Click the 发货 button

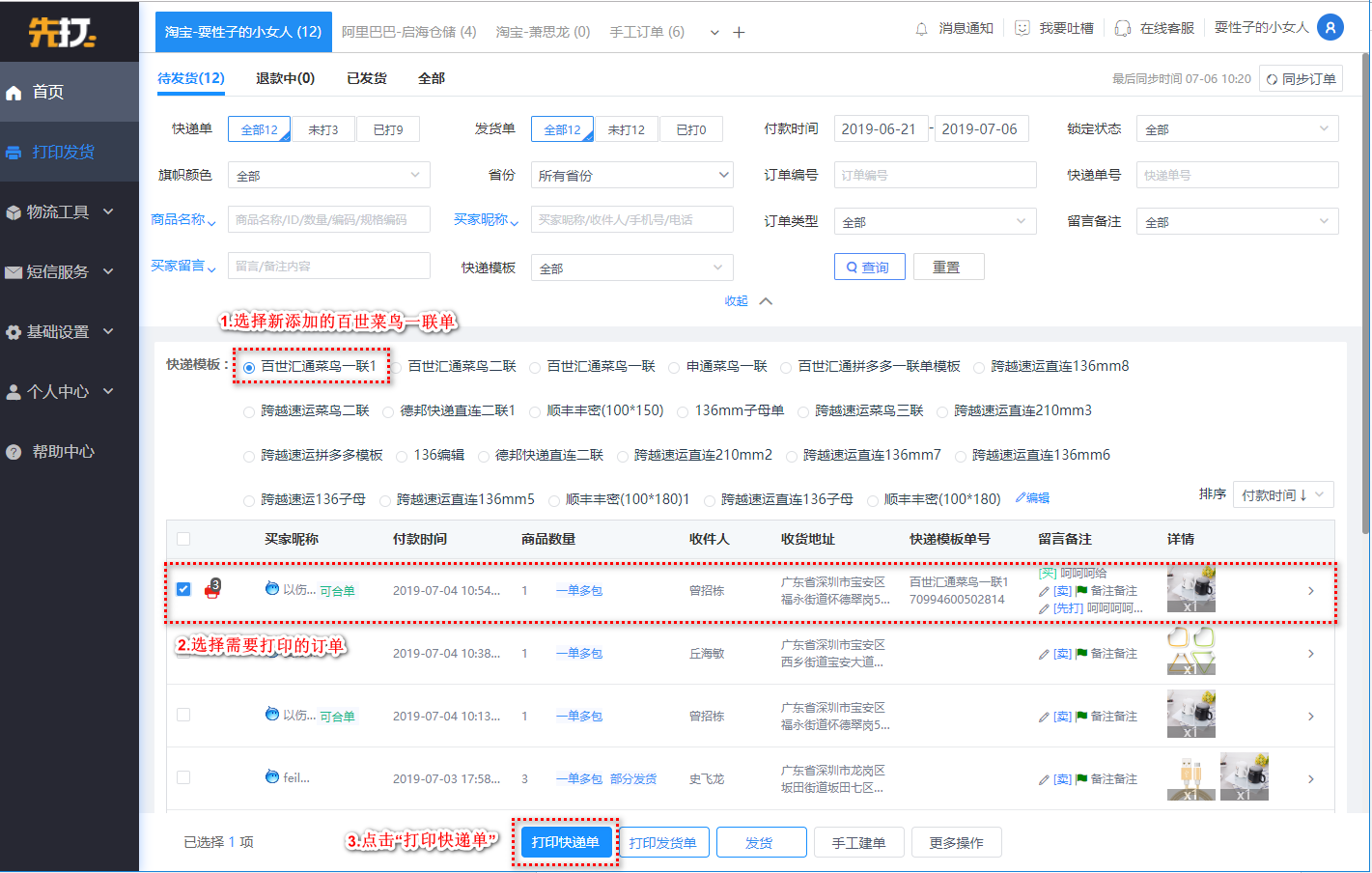point(761,842)
